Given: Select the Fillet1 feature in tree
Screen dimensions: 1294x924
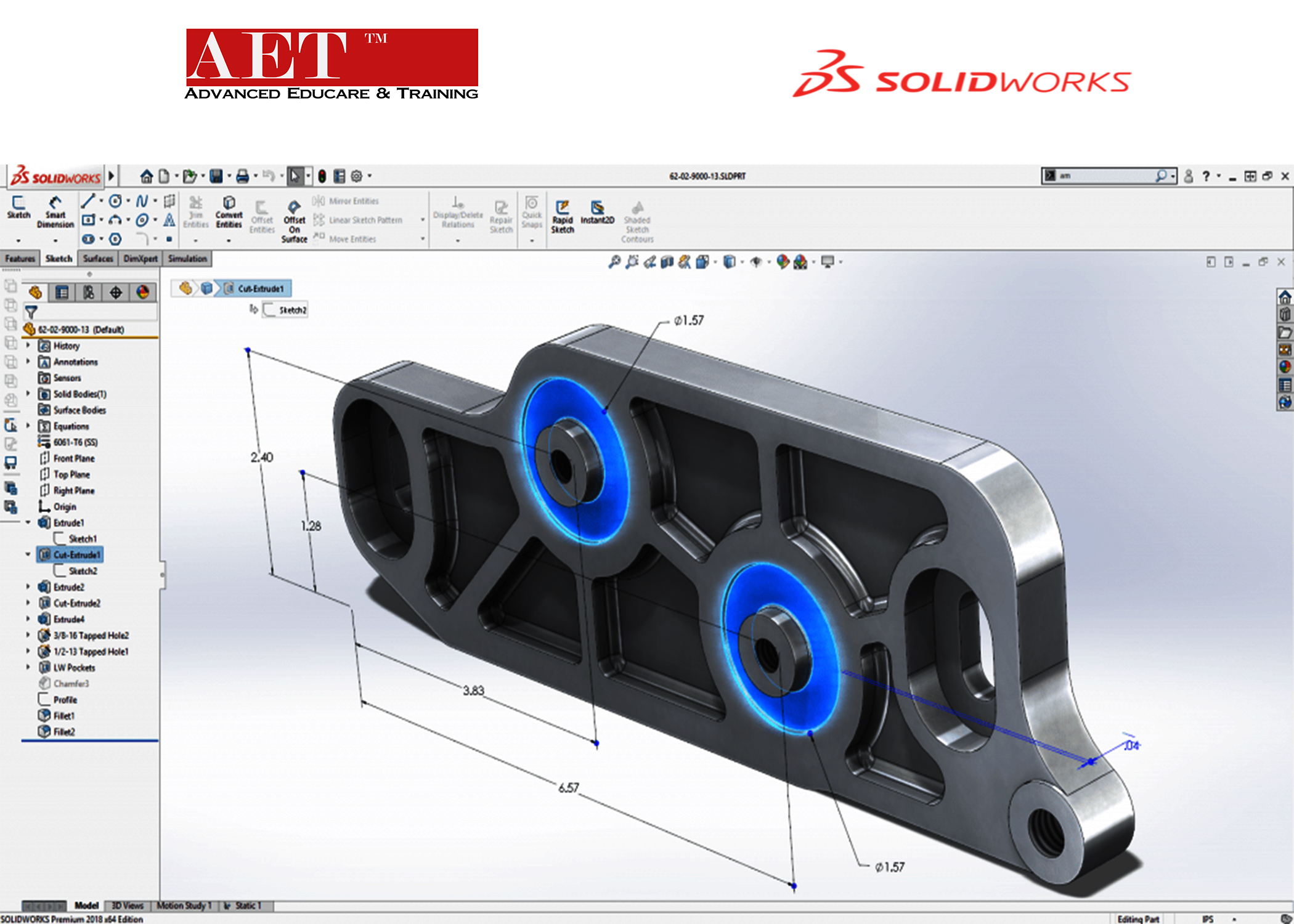Looking at the screenshot, I should tap(63, 716).
